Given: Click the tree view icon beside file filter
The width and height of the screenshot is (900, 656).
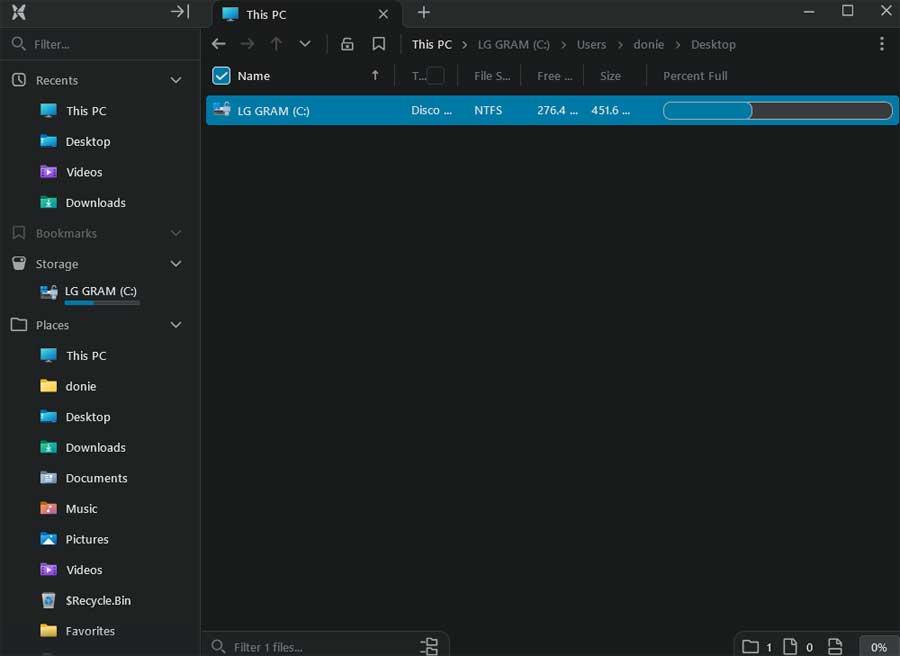Looking at the screenshot, I should (429, 646).
